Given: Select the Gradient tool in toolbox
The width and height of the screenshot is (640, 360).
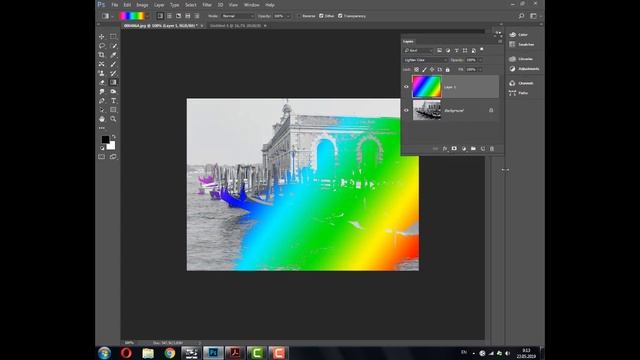Looking at the screenshot, I should (x=113, y=82).
